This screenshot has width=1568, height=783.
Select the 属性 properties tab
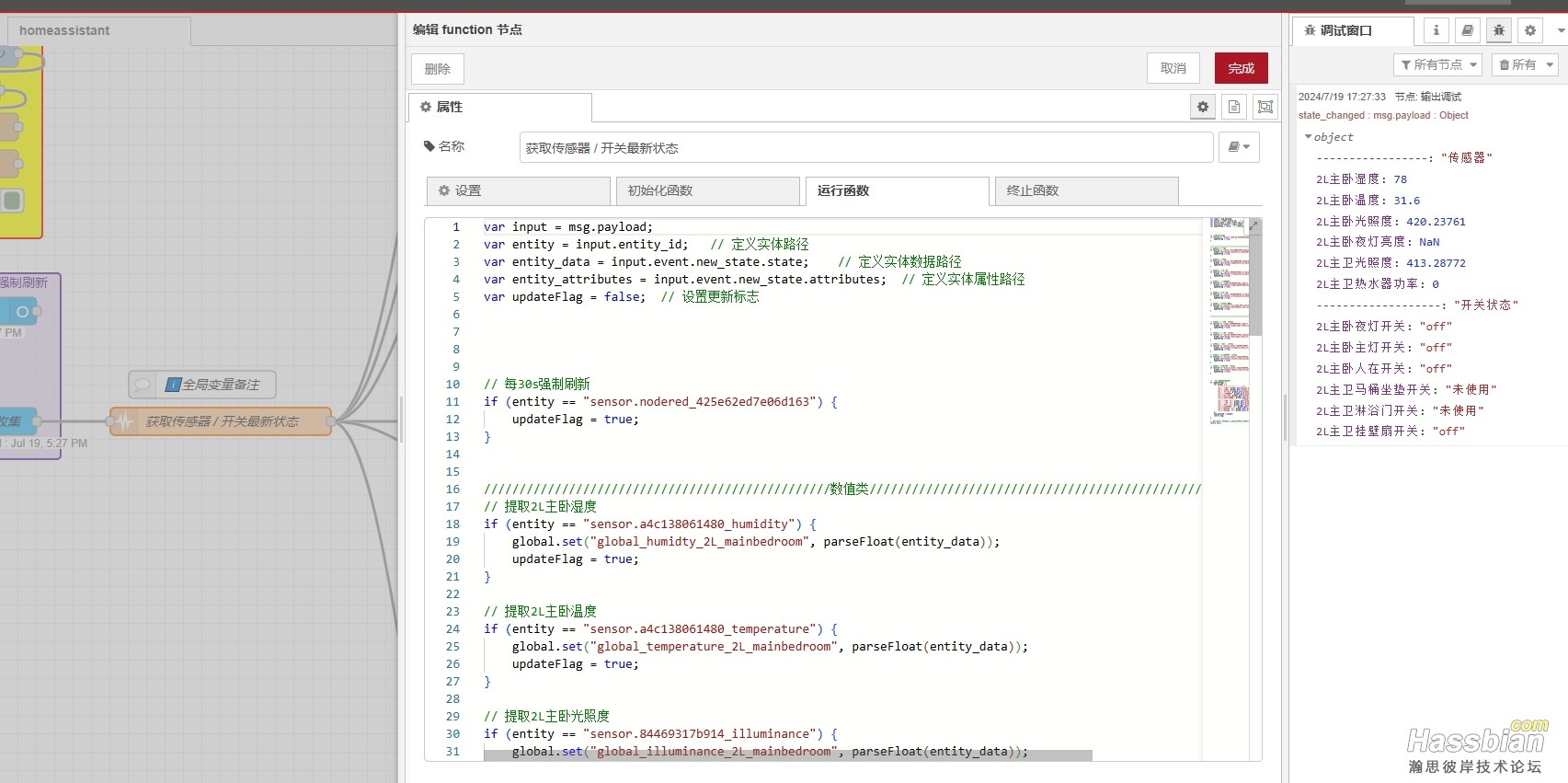(x=500, y=107)
